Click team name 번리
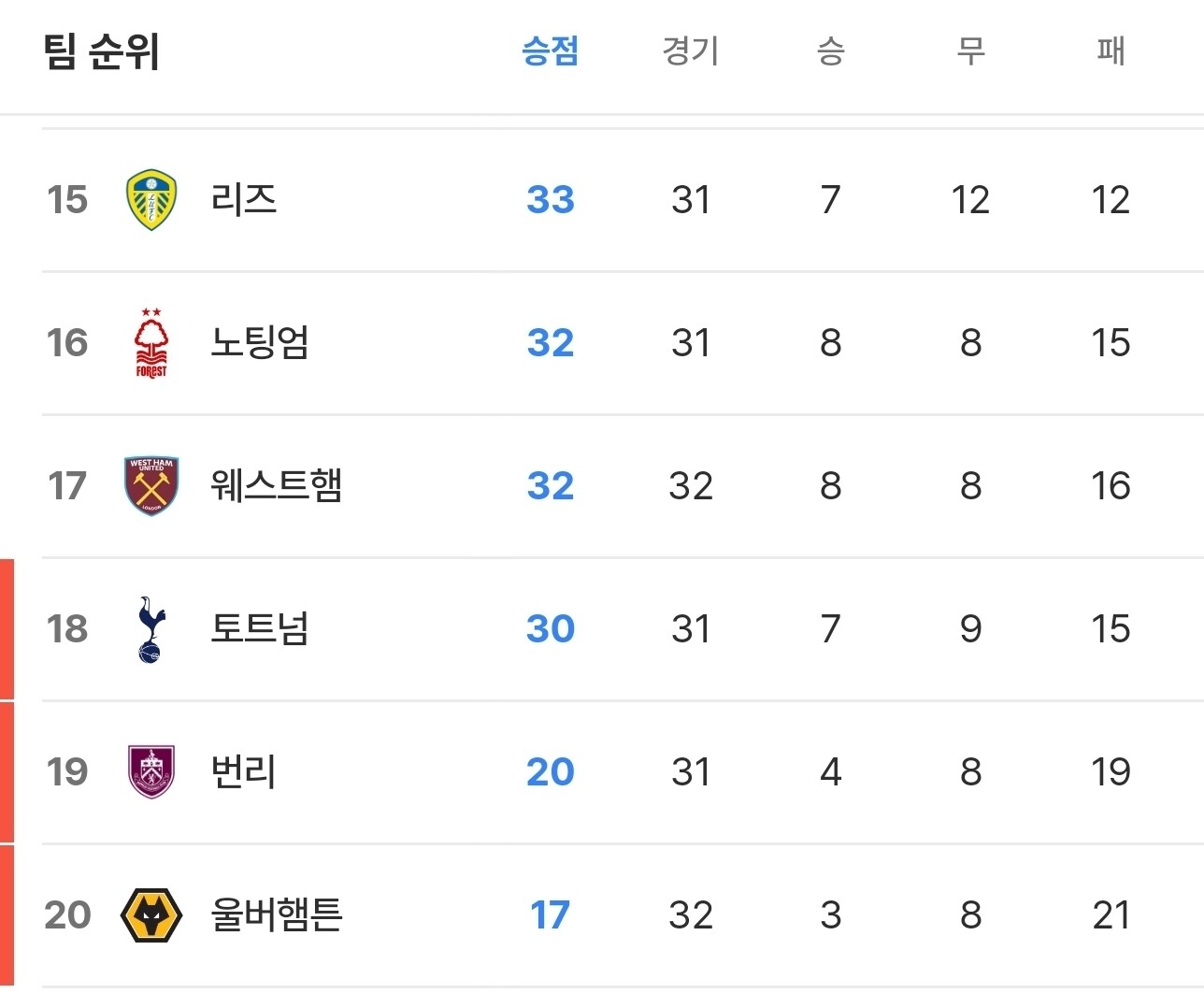The width and height of the screenshot is (1204, 993). tap(243, 771)
